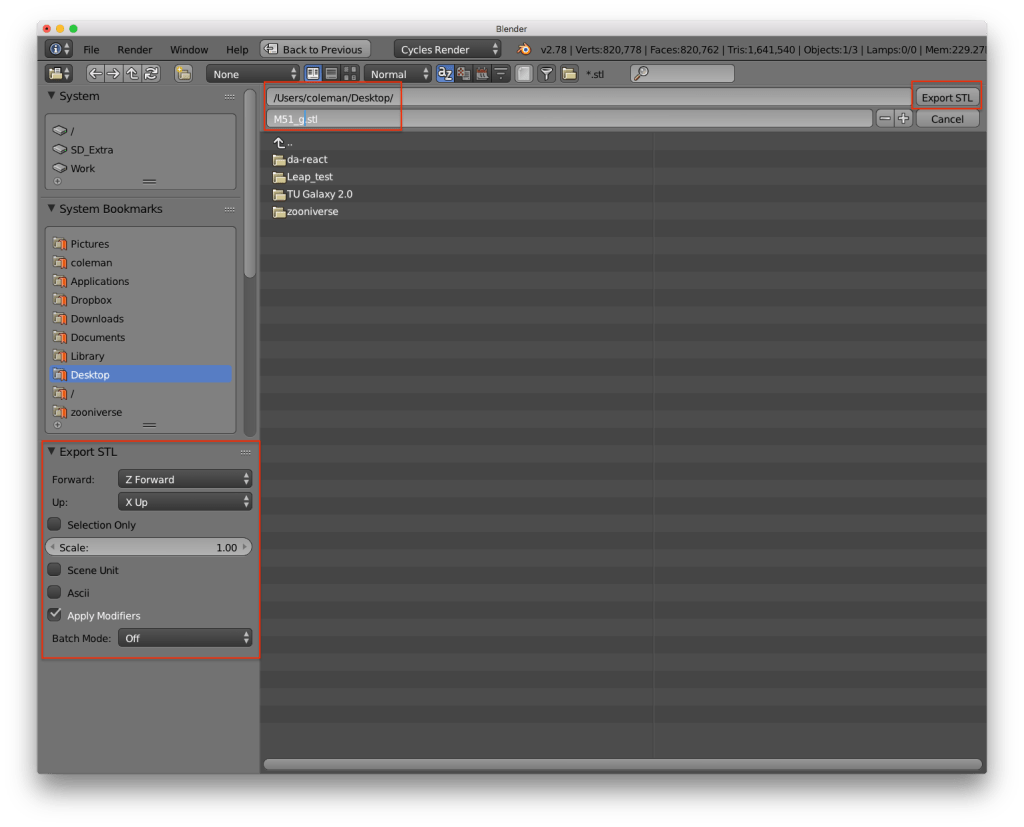Click the Cancel button
The height and width of the screenshot is (827, 1024).
coord(947,119)
